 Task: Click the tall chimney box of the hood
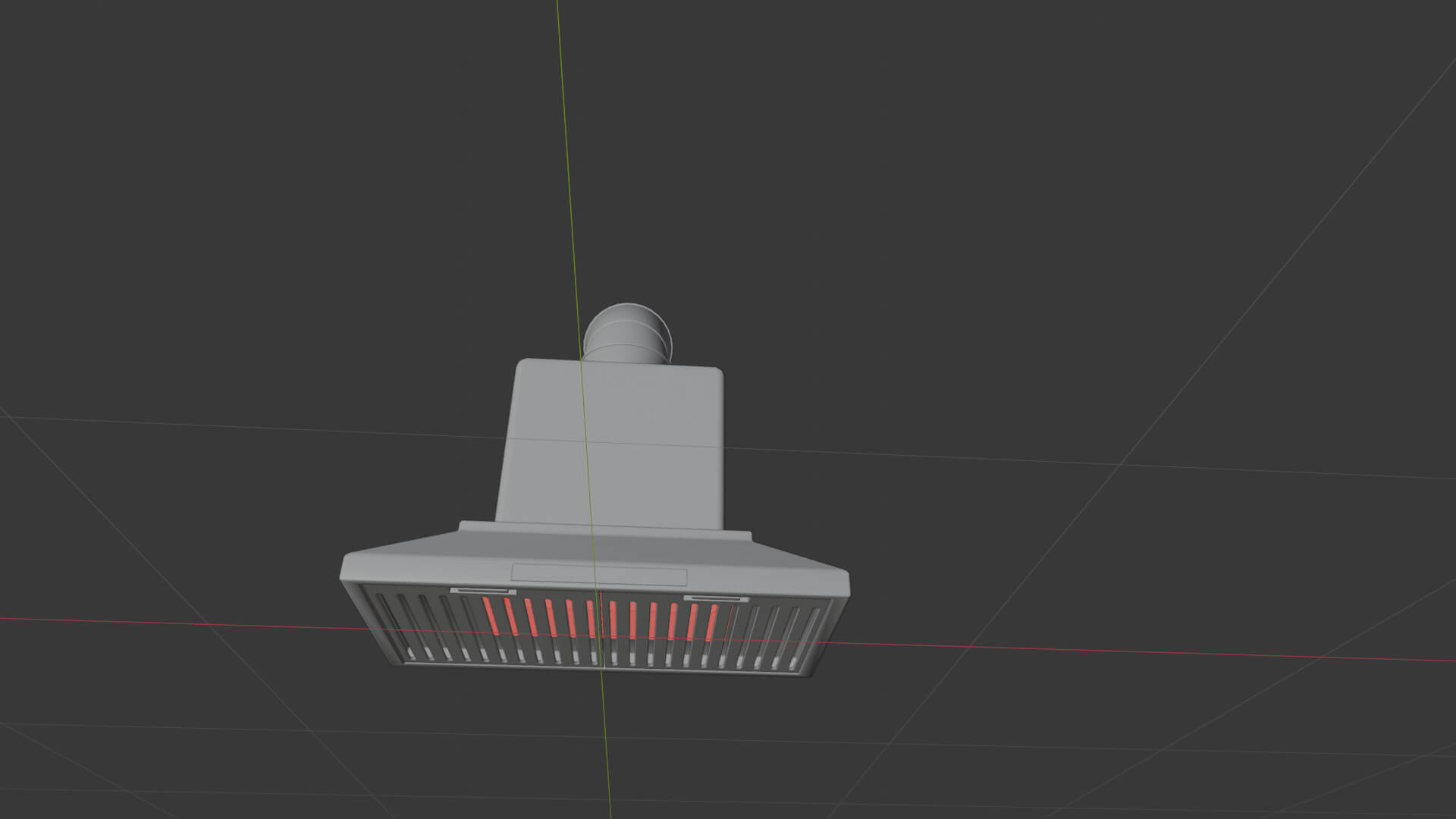click(610, 445)
